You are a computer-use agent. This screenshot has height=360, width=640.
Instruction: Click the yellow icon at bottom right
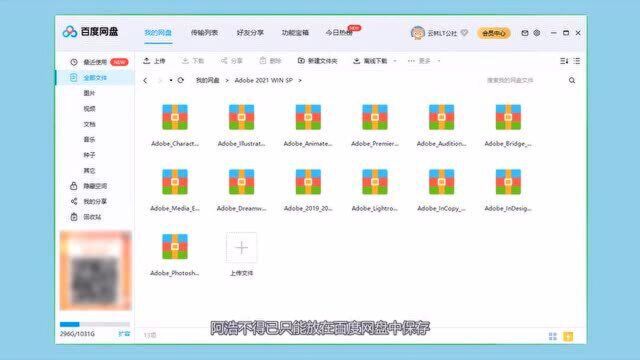[x=568, y=336]
